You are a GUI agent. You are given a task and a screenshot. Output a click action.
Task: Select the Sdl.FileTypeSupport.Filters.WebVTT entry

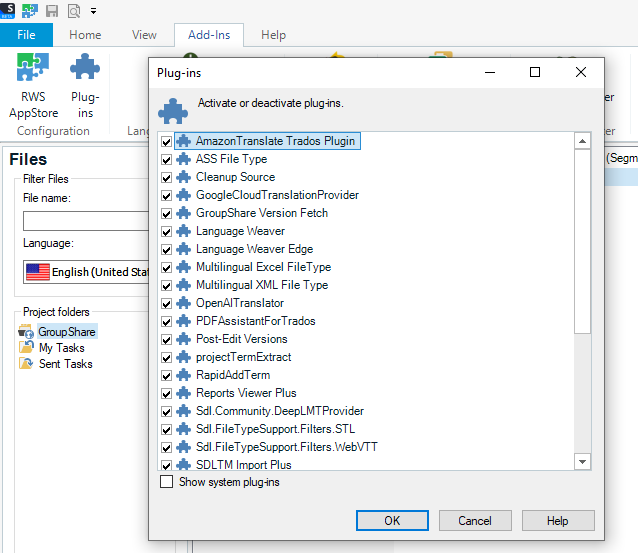click(x=287, y=447)
